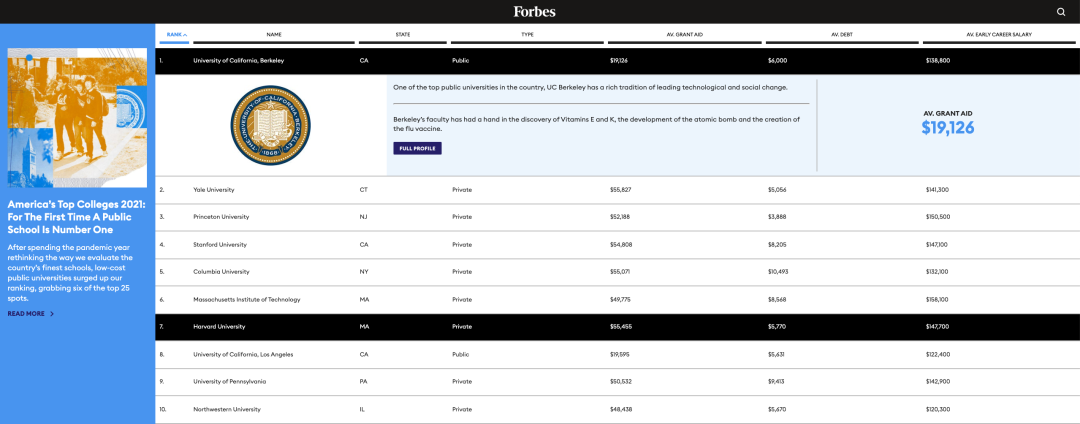The height and width of the screenshot is (424, 1080).
Task: Sort by Av. Grant Aid column
Action: click(x=684, y=35)
